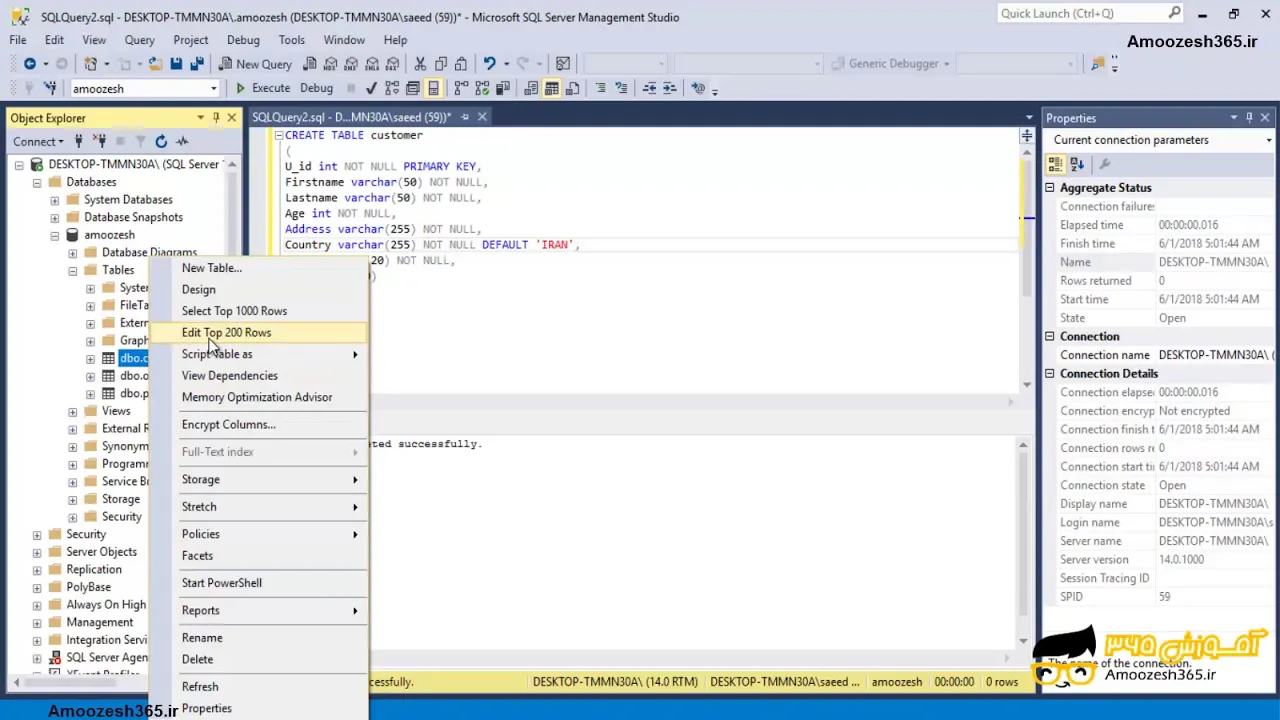The image size is (1280, 720).
Task: Click the Change Connection icon
Action: (x=50, y=88)
